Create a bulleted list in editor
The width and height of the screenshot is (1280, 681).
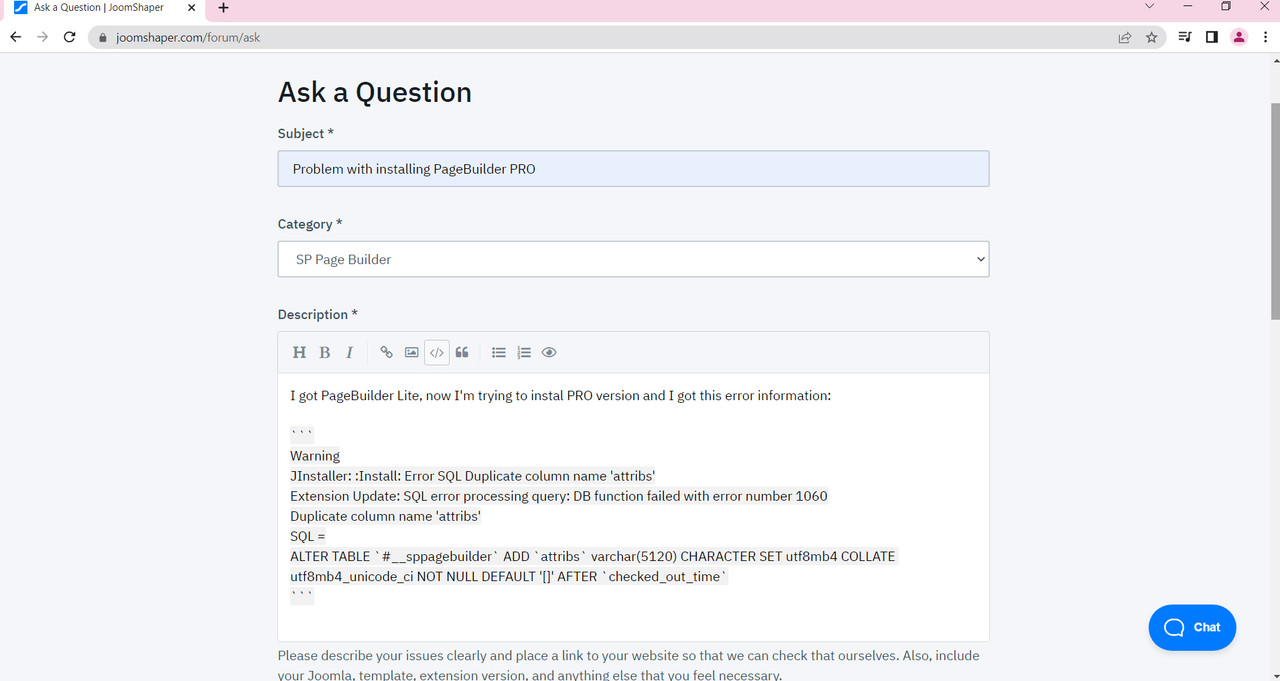click(499, 352)
